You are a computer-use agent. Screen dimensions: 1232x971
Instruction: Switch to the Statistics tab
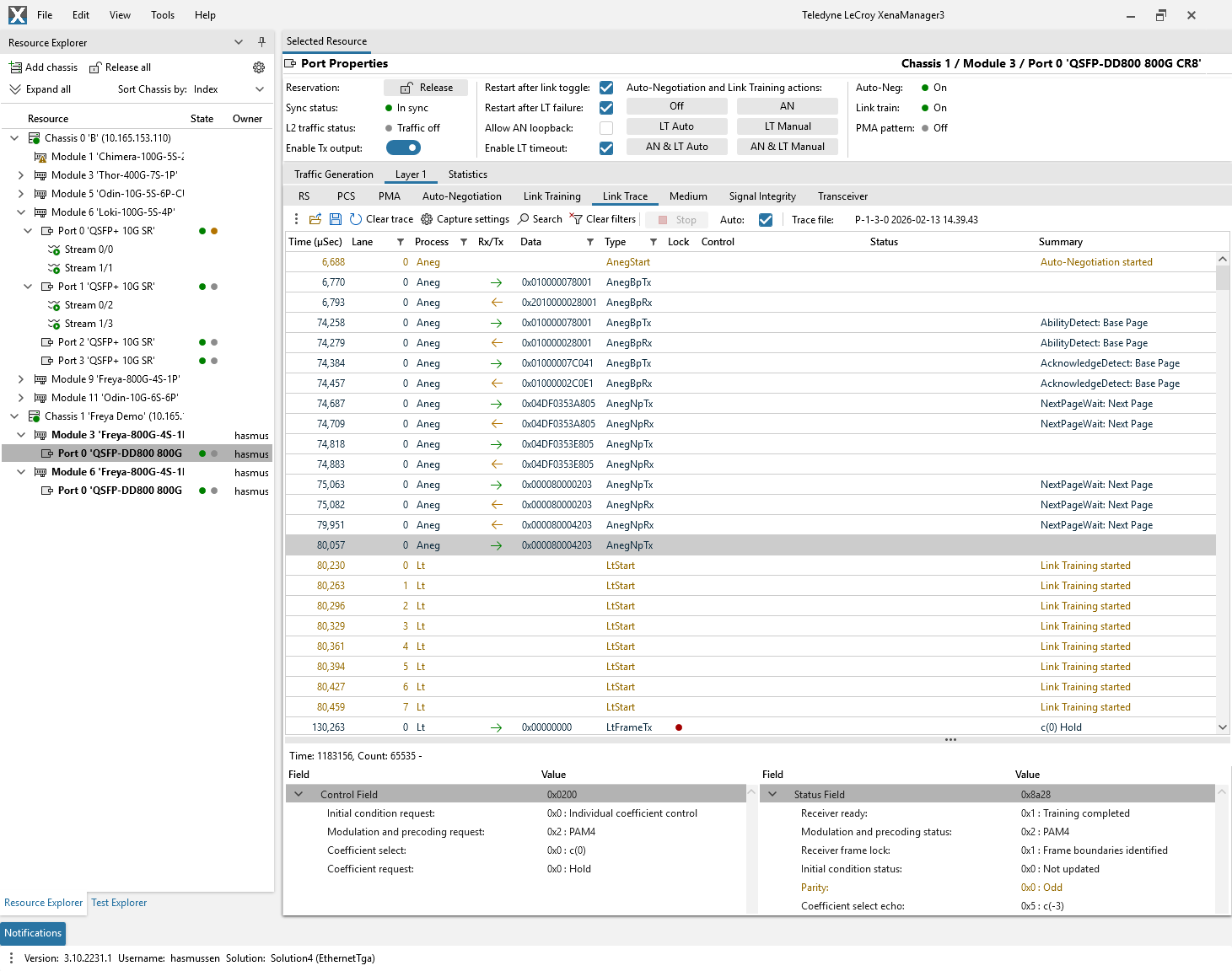[467, 174]
